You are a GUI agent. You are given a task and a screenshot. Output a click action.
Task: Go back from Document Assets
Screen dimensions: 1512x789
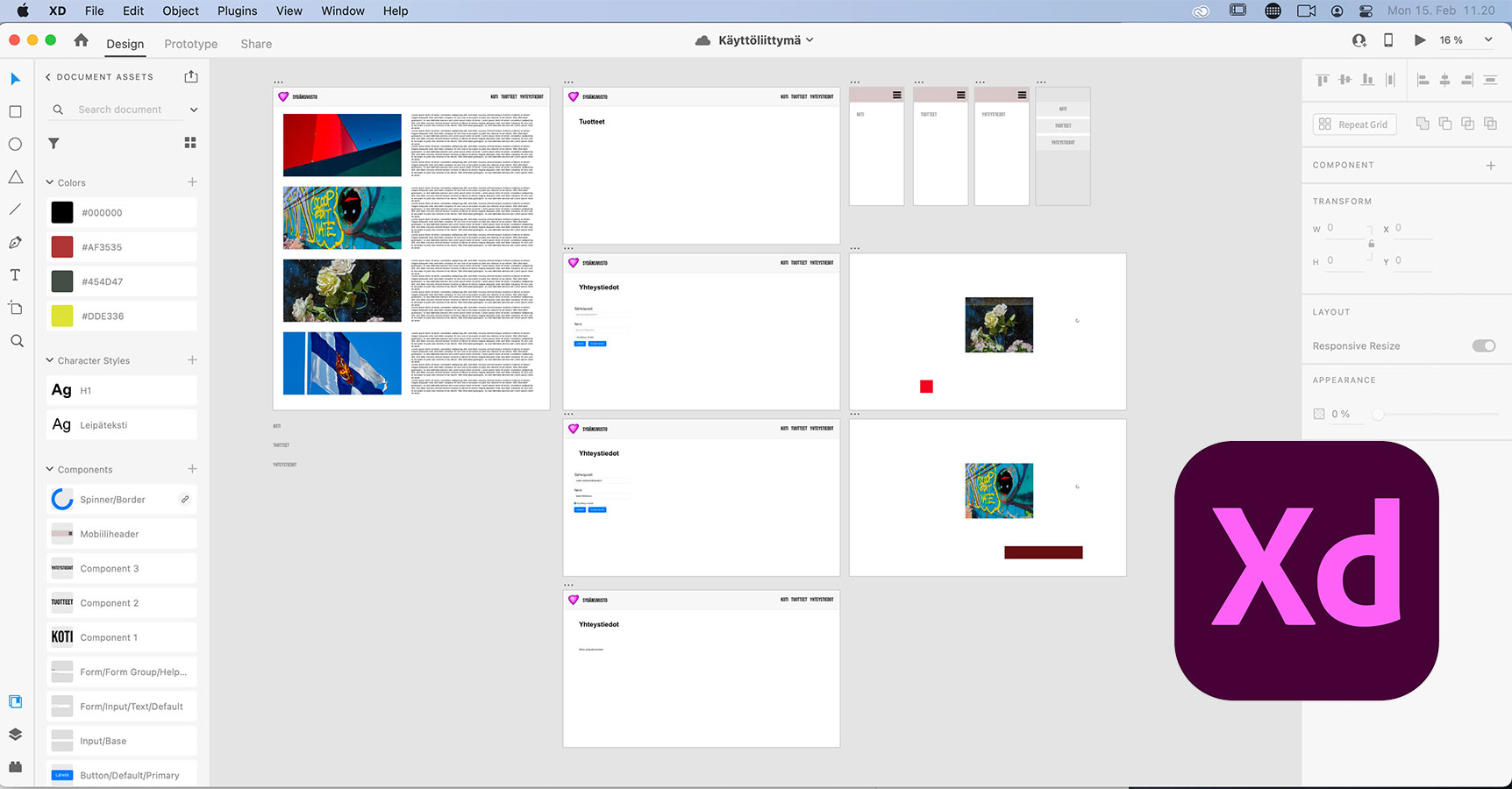(x=48, y=77)
